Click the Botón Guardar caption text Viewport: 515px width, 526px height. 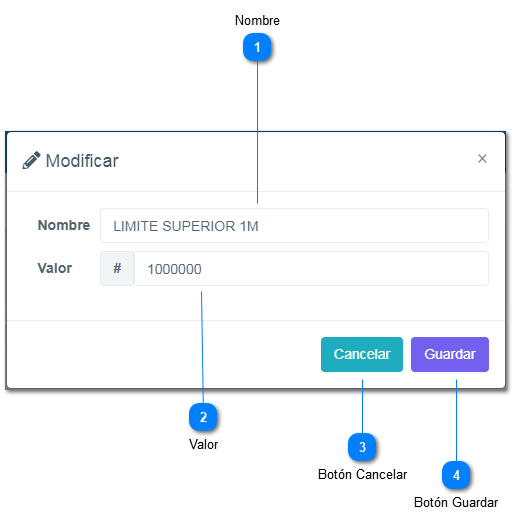[456, 503]
